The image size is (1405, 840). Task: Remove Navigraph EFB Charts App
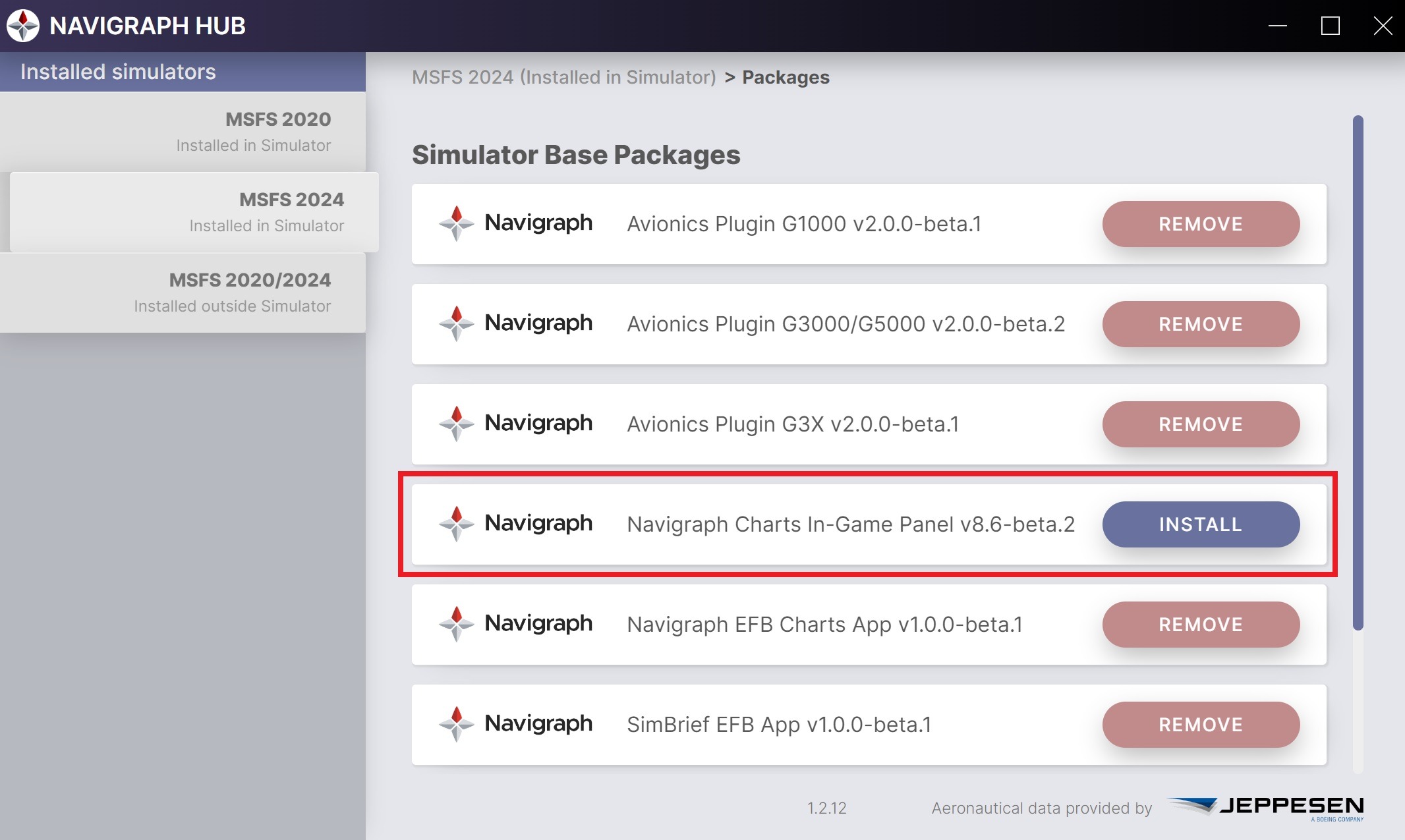pyautogui.click(x=1201, y=625)
